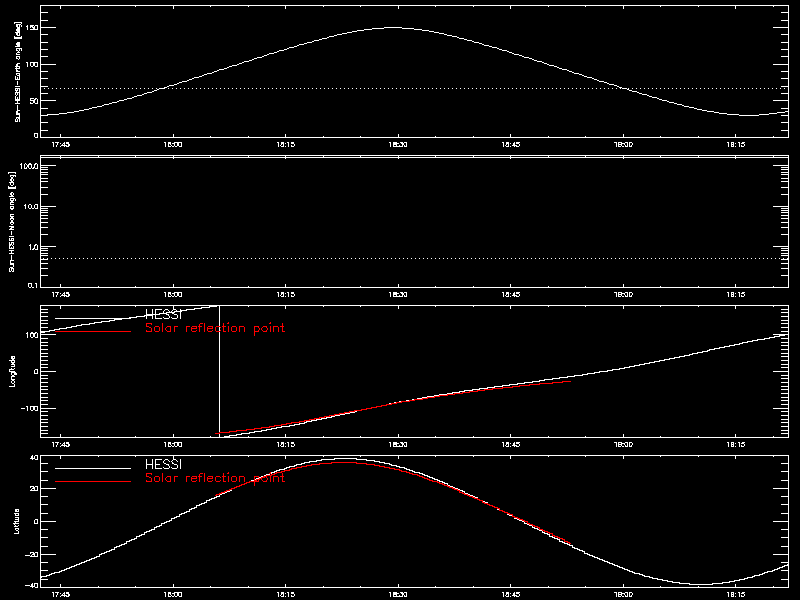The height and width of the screenshot is (600, 800).
Task: Click the 18:45 time label under Latitude plot
Action: click(511, 595)
